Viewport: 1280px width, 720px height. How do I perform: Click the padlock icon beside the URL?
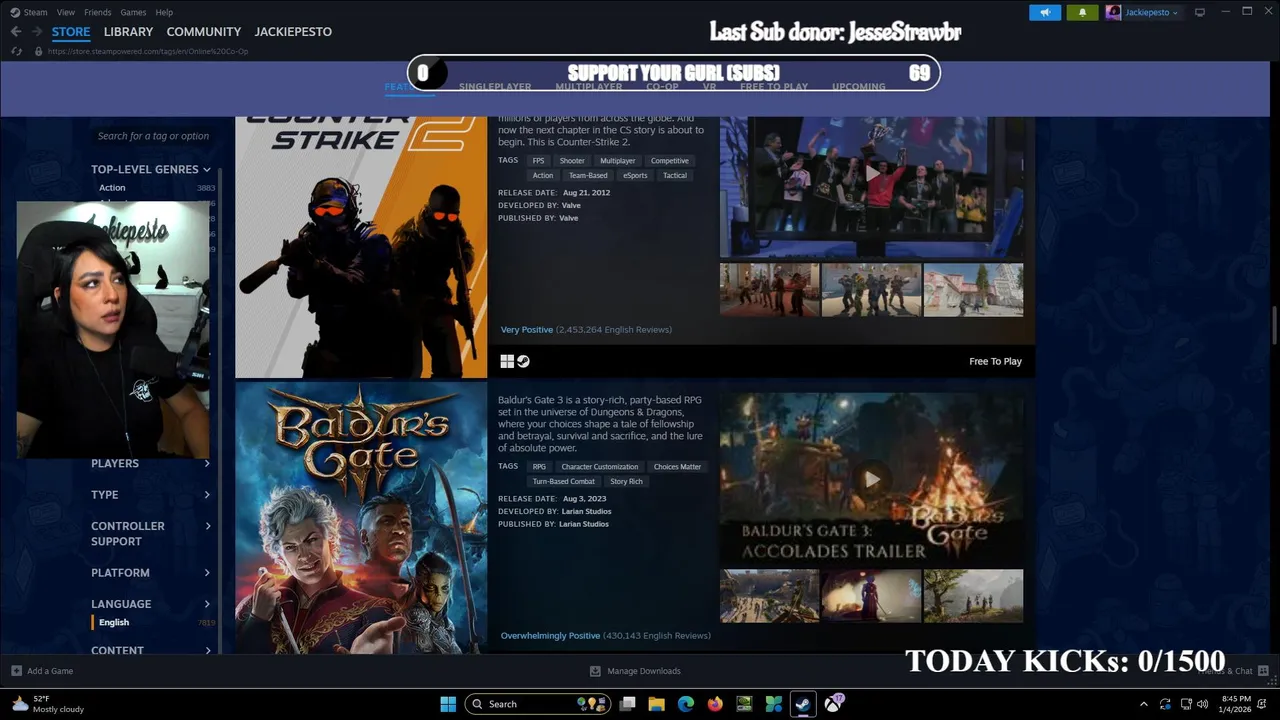click(39, 51)
